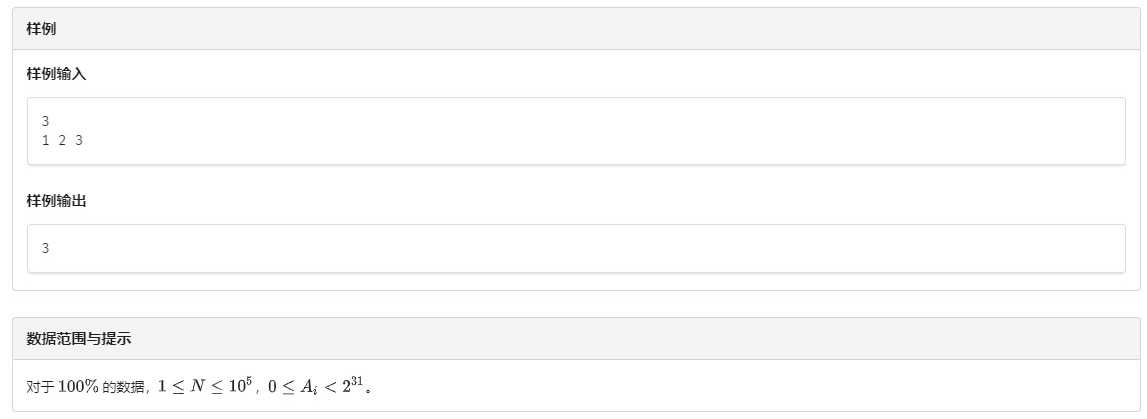Click the leading 0 in the A_i constraint
The image size is (1147, 419).
pyautogui.click(x=271, y=387)
